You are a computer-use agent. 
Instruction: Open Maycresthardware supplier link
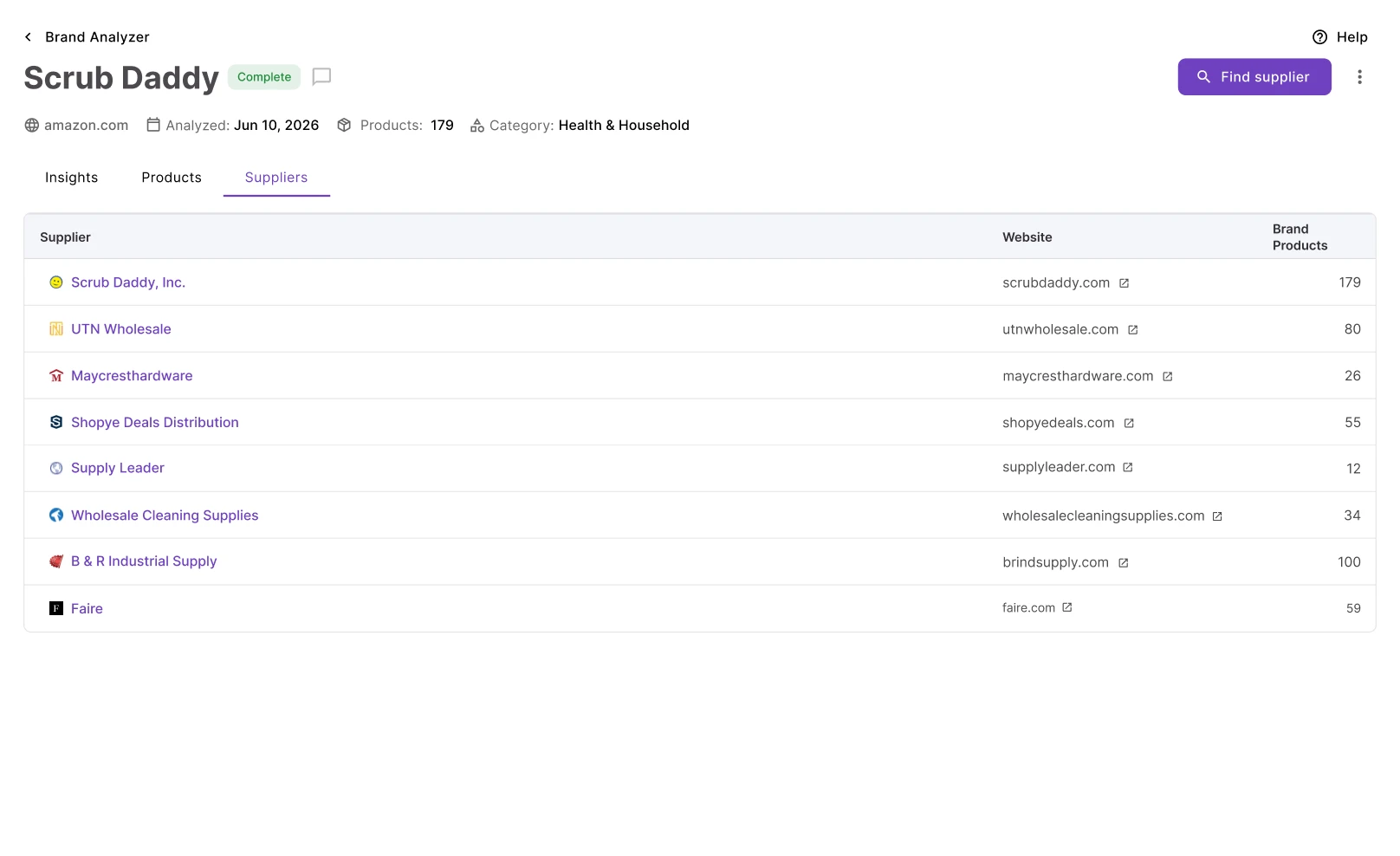tap(132, 376)
